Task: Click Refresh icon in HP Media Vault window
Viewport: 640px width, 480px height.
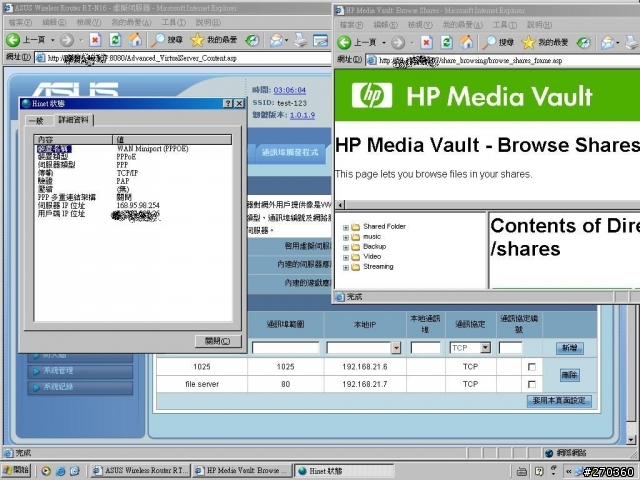Action: (x=447, y=42)
